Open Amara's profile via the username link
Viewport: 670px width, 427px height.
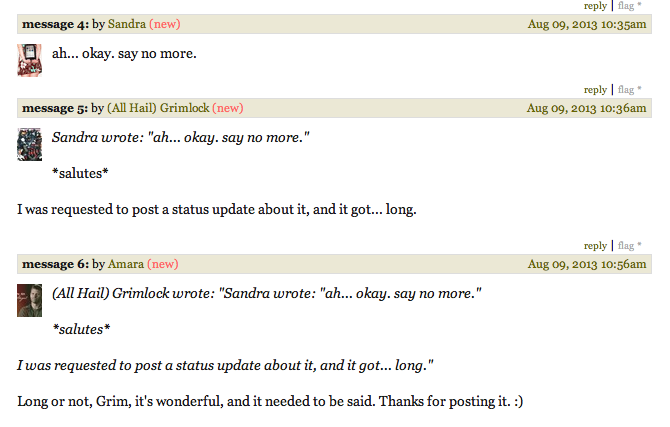[125, 264]
